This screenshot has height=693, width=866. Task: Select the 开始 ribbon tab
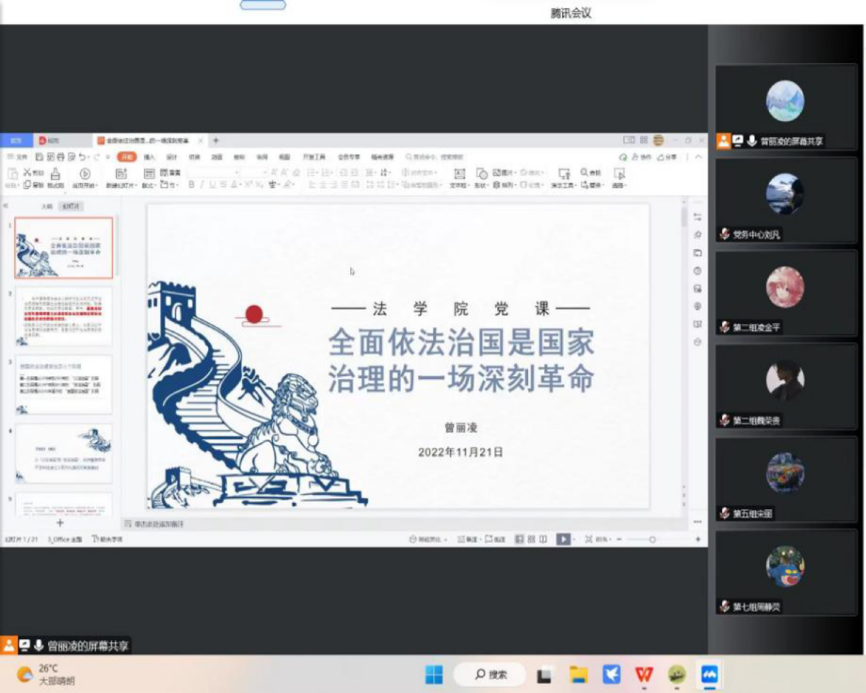click(x=126, y=157)
